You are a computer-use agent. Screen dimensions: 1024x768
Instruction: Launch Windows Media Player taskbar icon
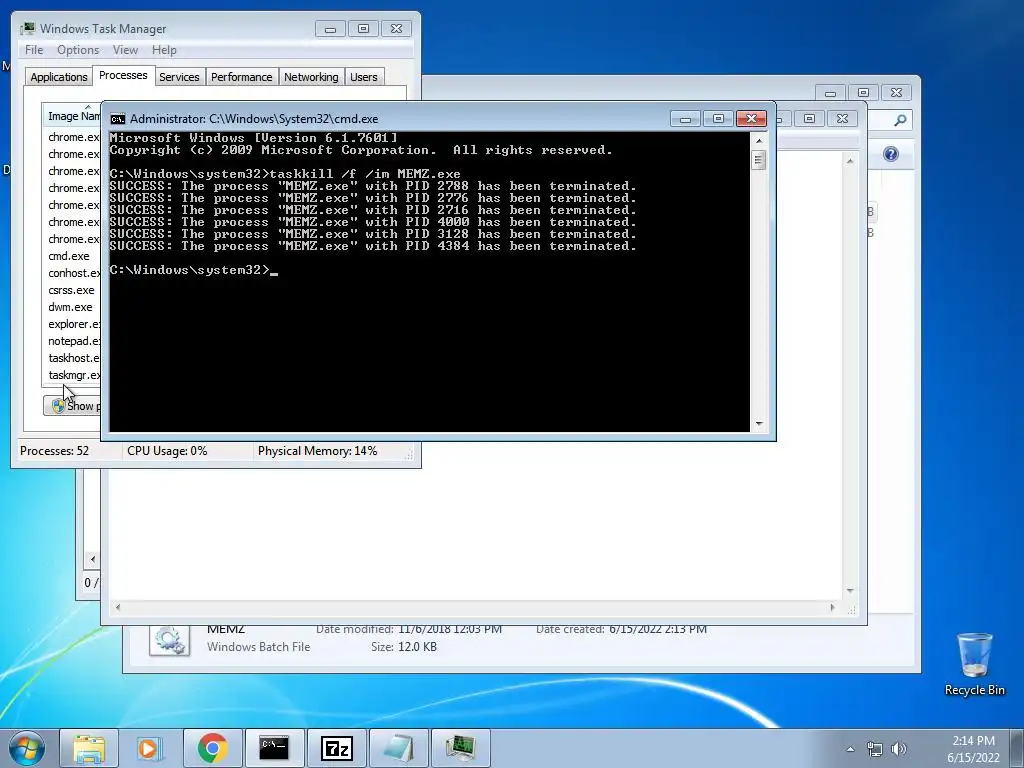pyautogui.click(x=150, y=748)
